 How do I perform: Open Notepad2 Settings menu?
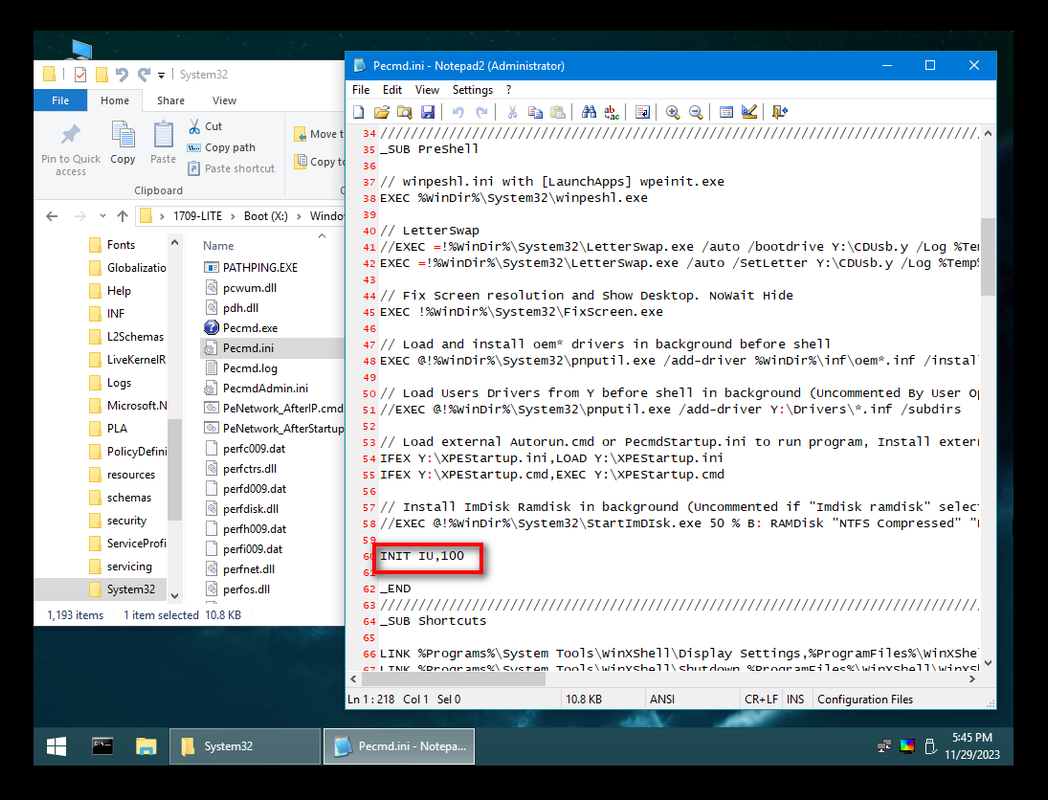click(x=473, y=90)
